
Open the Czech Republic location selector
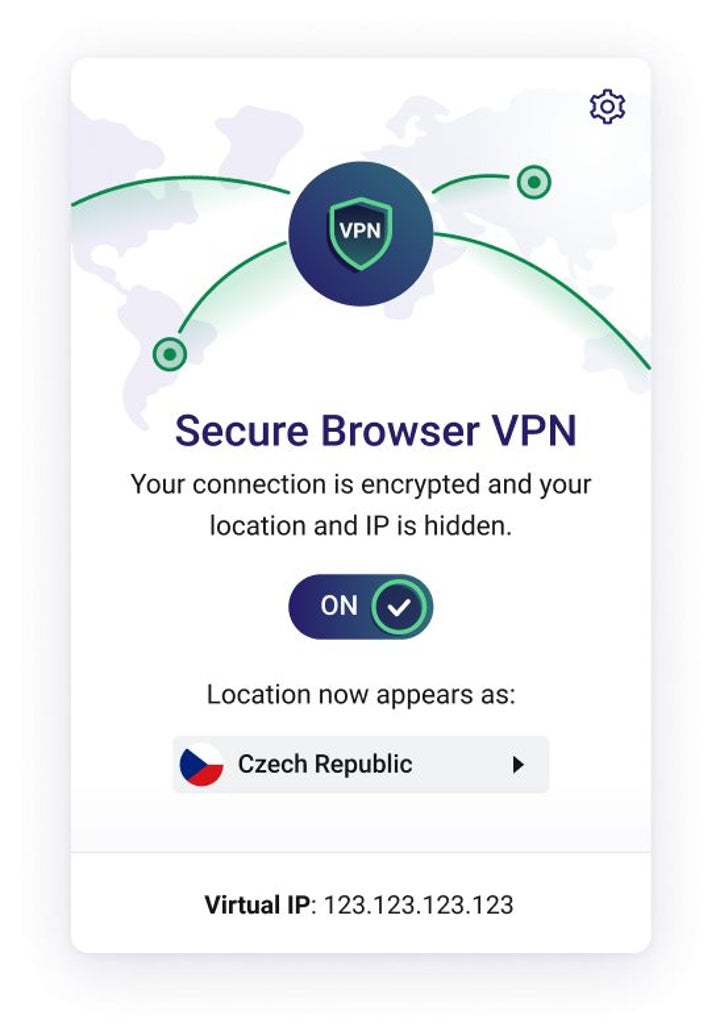[361, 764]
